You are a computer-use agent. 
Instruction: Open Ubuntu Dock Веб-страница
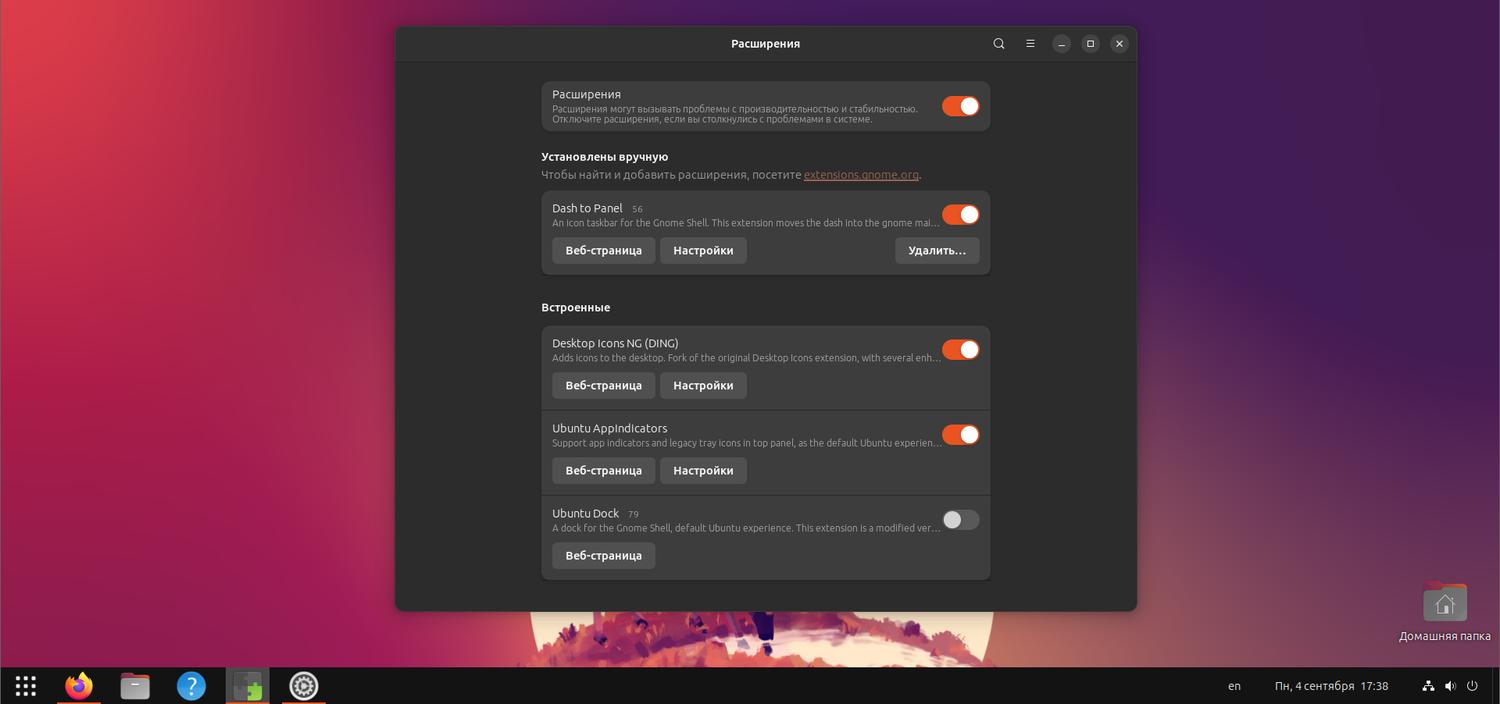coord(604,555)
